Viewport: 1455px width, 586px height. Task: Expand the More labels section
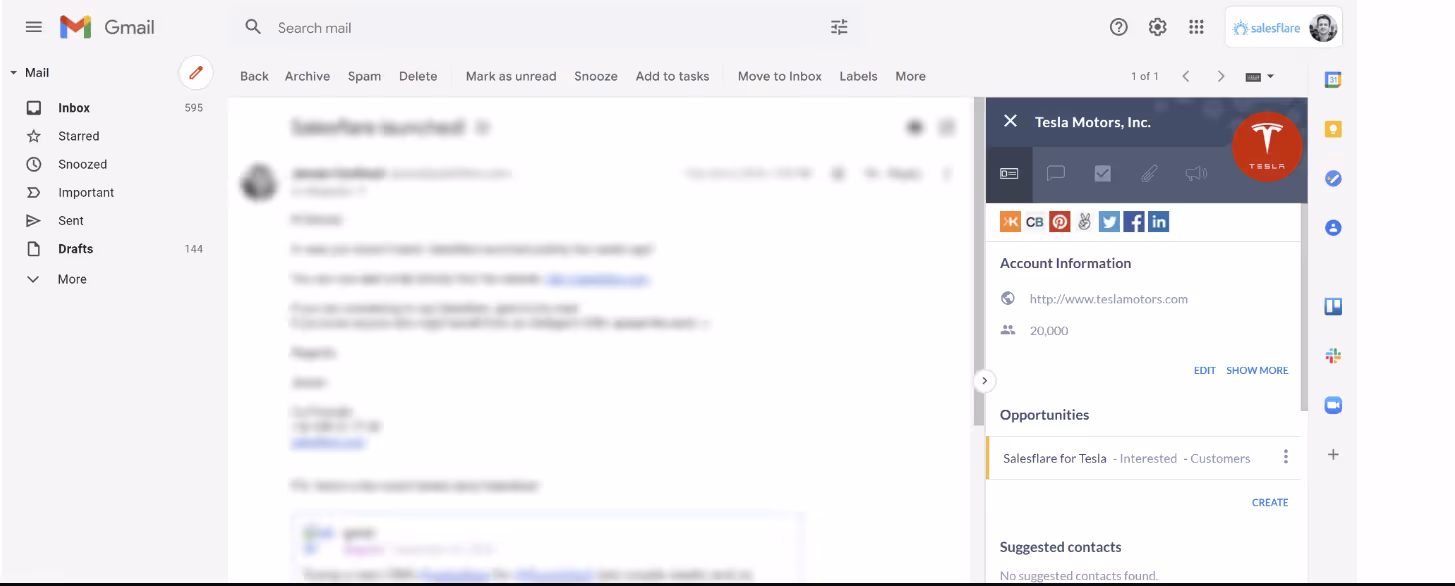tap(70, 279)
